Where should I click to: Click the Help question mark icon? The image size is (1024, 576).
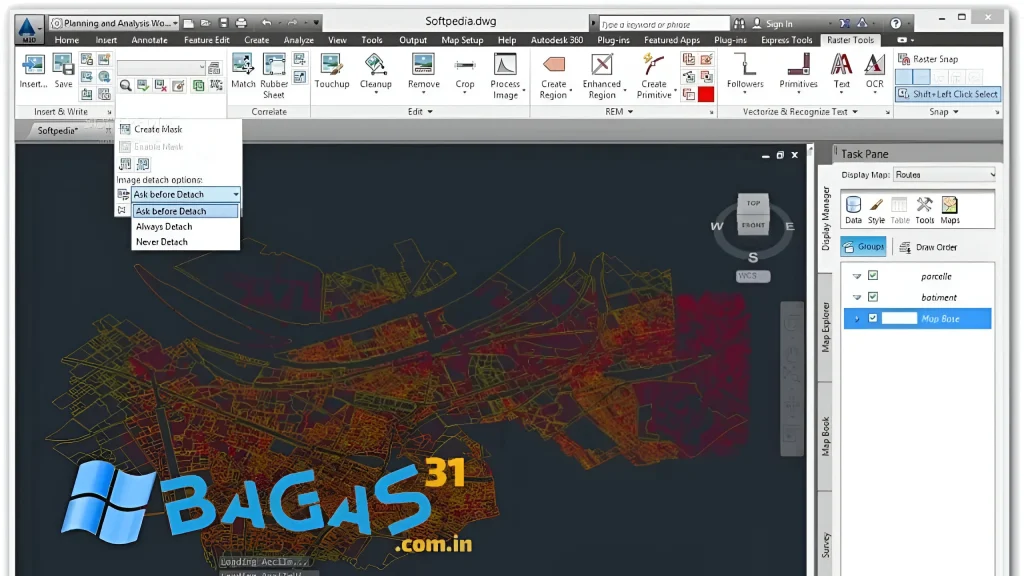pos(895,23)
